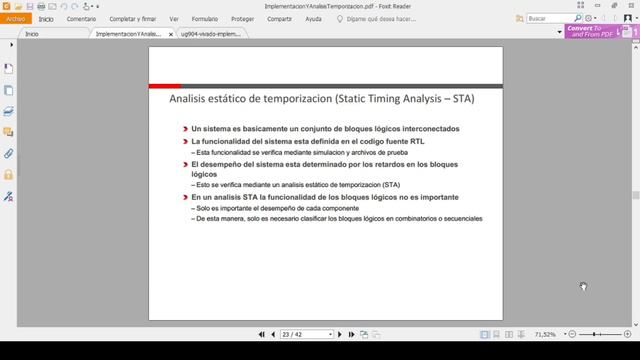Open the search settings gear dropdown

point(590,18)
